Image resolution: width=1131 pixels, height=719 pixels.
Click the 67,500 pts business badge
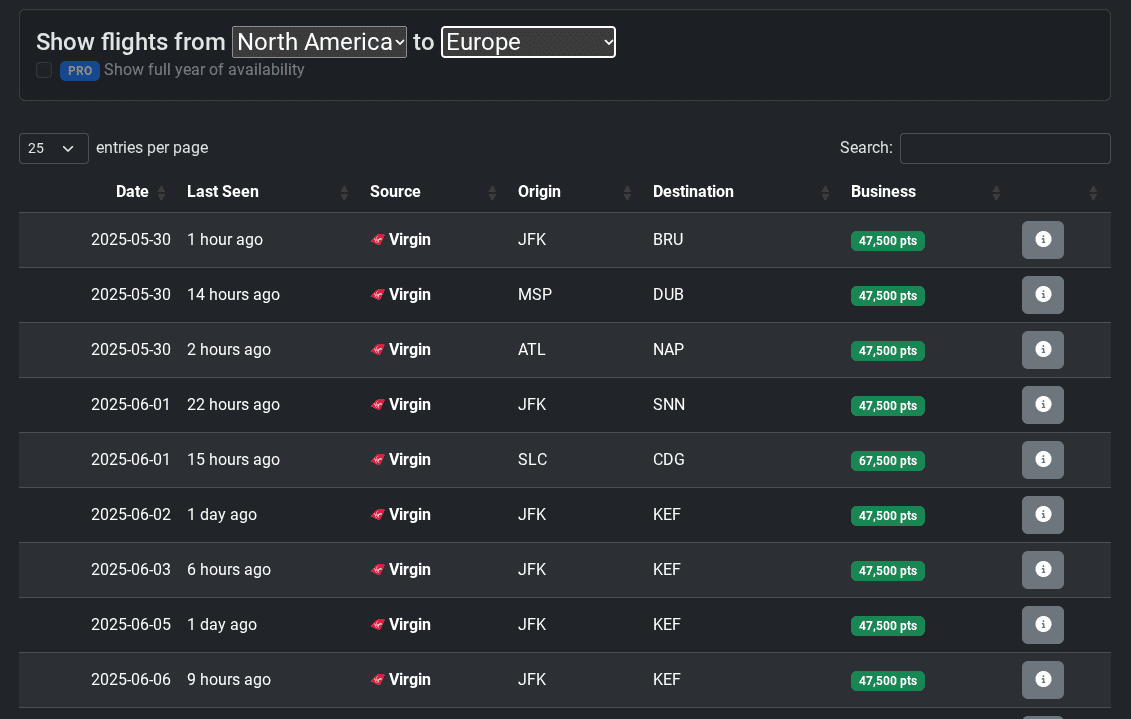pos(887,461)
